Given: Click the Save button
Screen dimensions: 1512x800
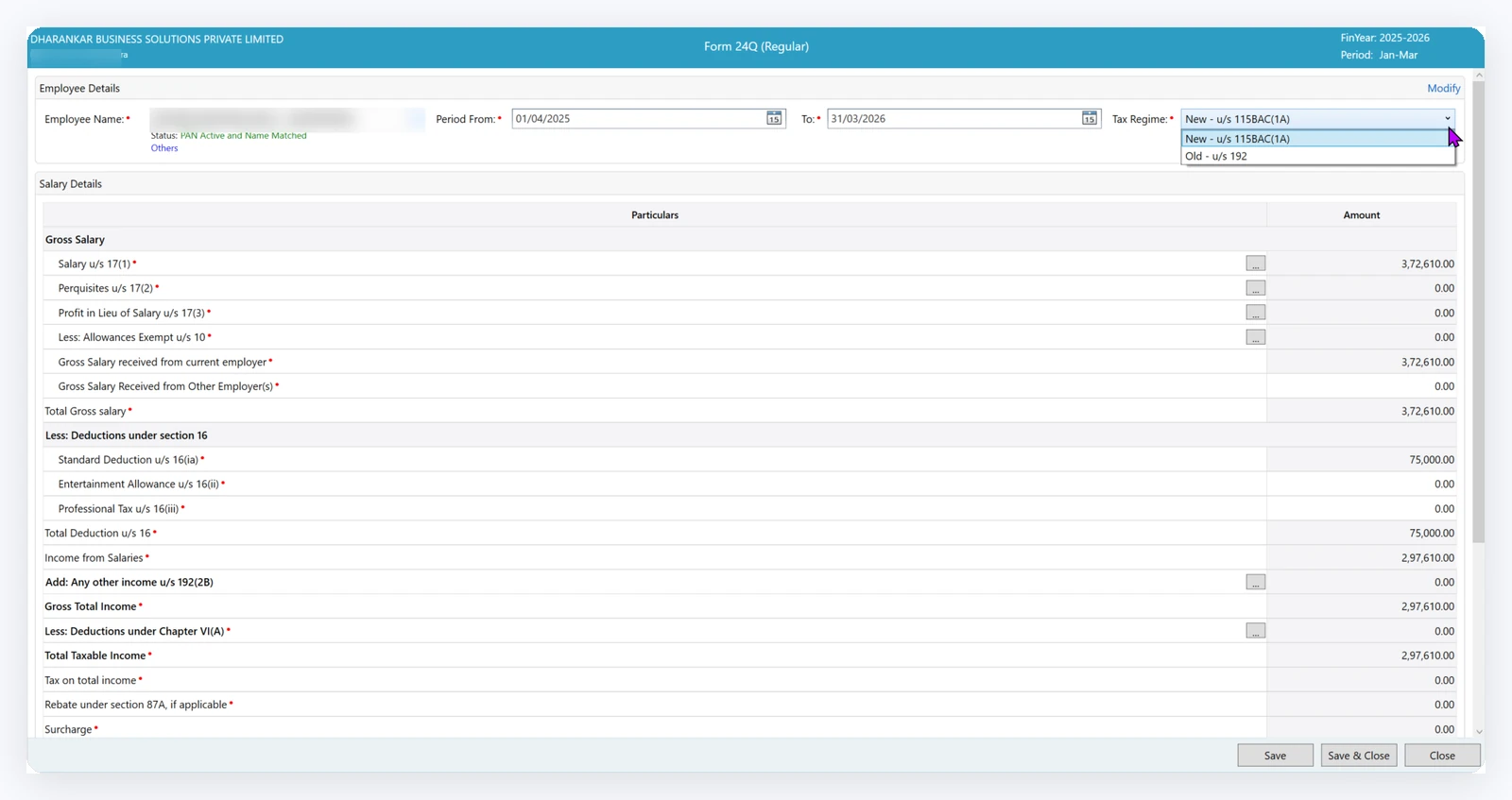Looking at the screenshot, I should coord(1275,756).
